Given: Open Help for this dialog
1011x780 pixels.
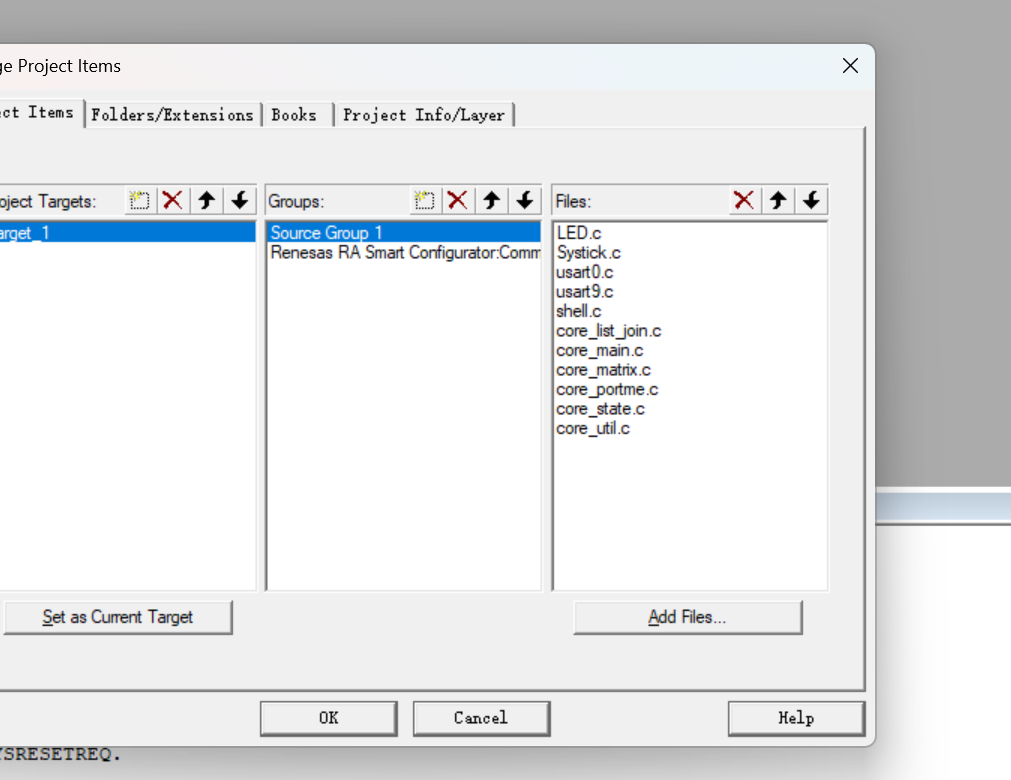Looking at the screenshot, I should 796,718.
